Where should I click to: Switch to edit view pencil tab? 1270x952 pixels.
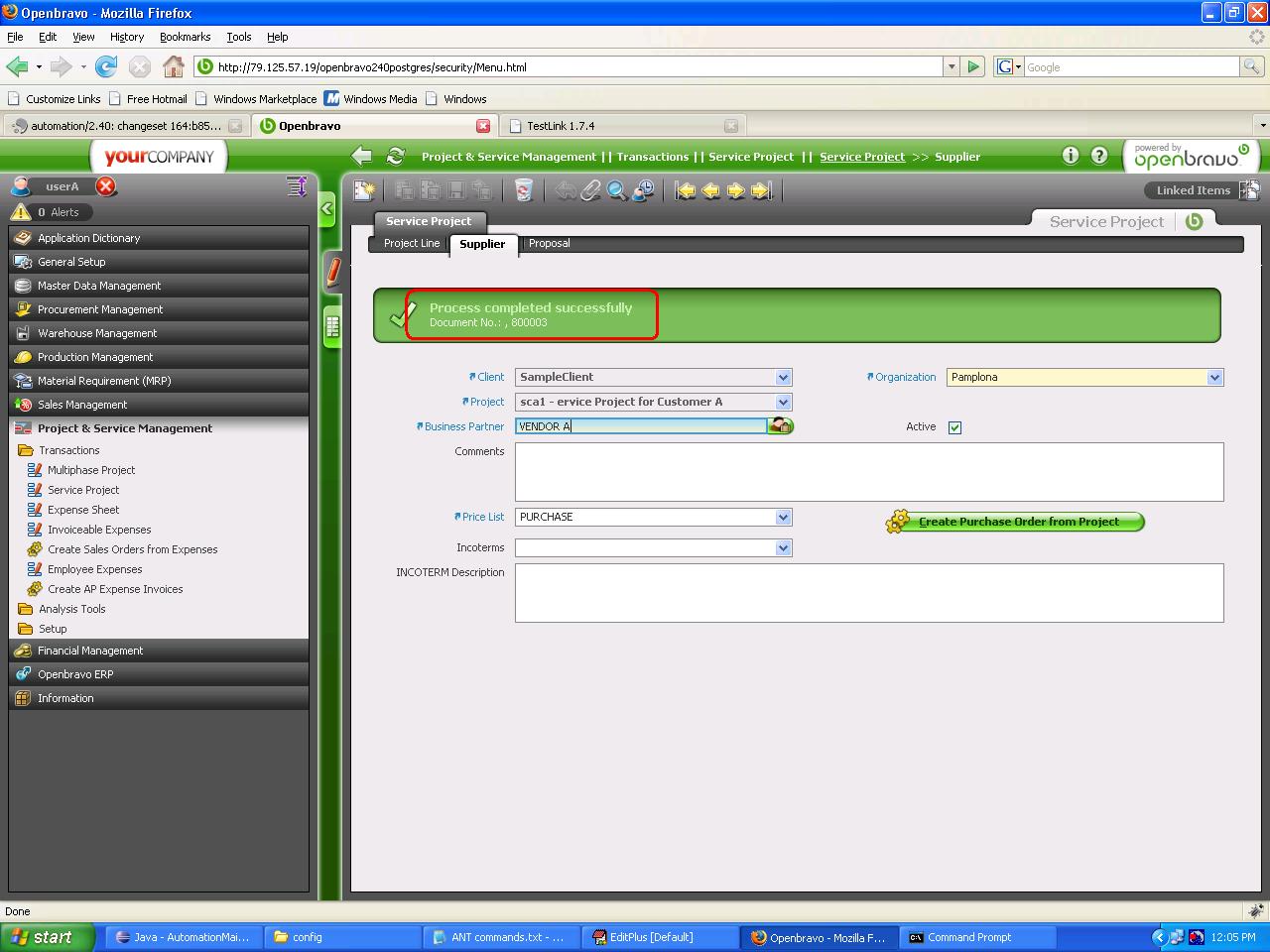coord(333,271)
